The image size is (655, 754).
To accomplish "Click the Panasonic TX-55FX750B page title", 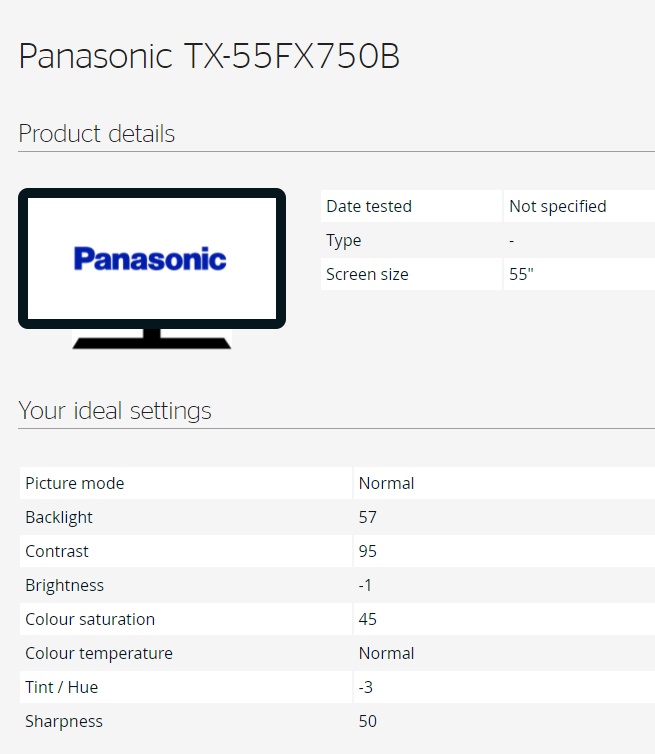I will point(209,56).
